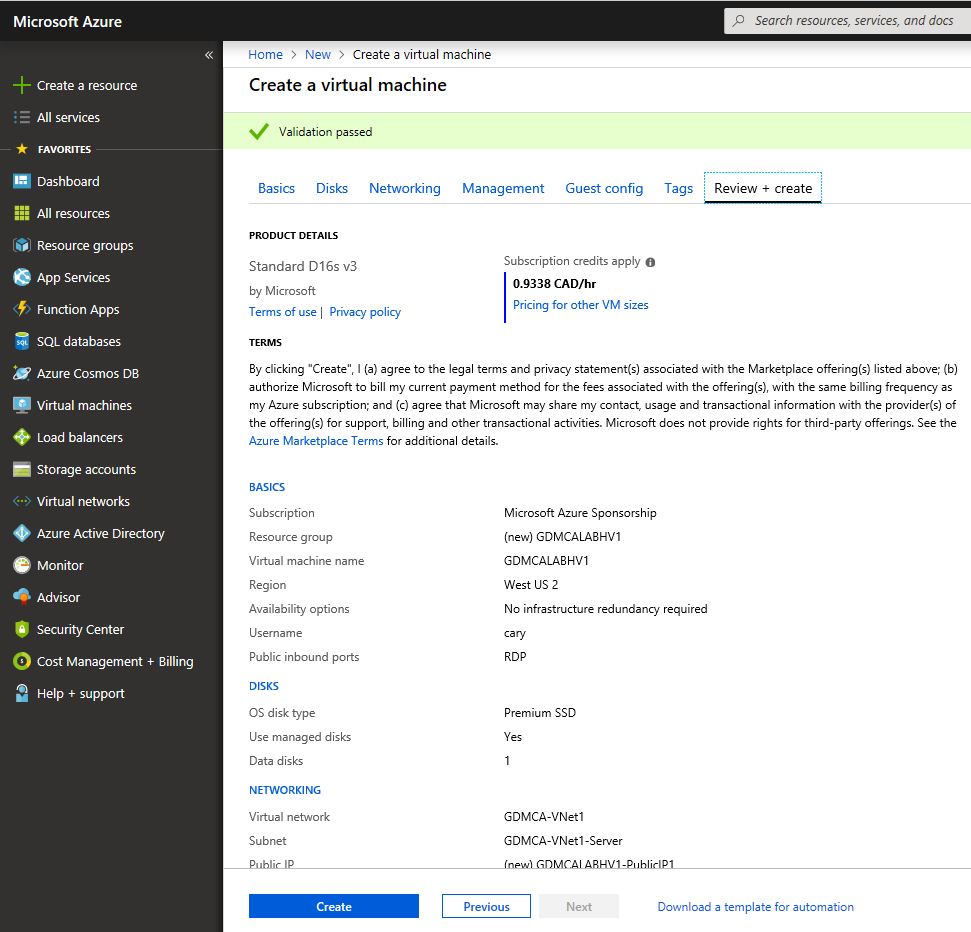Click the App Services globe icon
Viewport: 971px width, 932px height.
point(22,277)
